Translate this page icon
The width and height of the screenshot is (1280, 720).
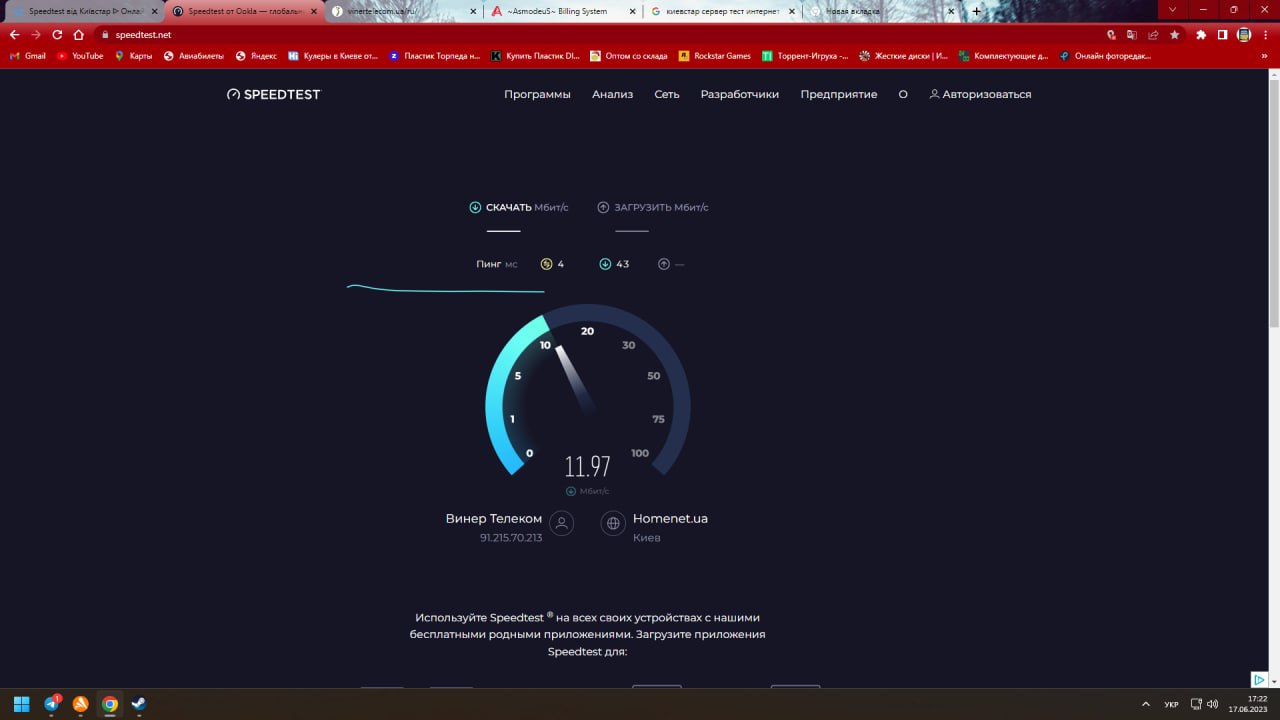[x=1132, y=34]
